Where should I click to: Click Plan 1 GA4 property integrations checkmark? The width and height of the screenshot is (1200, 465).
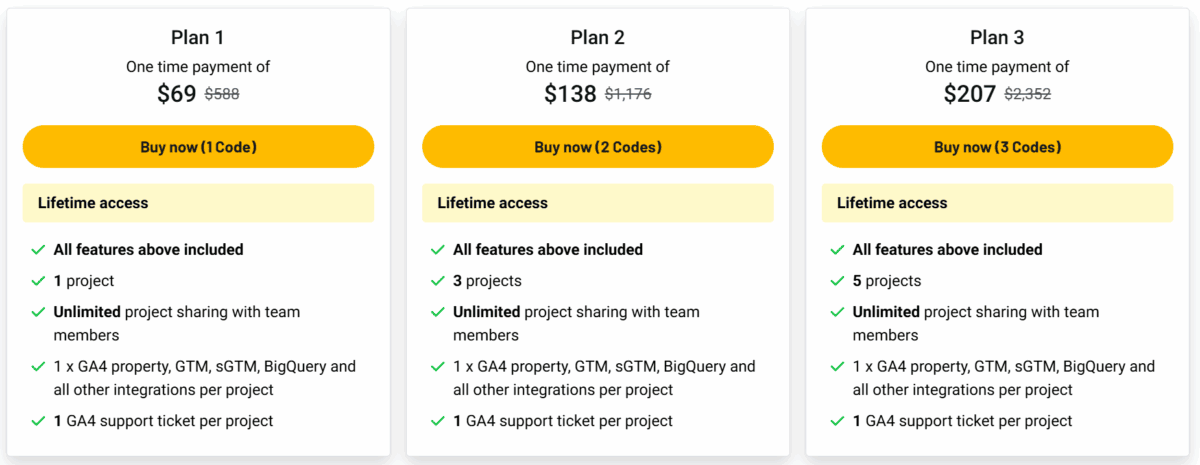38,367
